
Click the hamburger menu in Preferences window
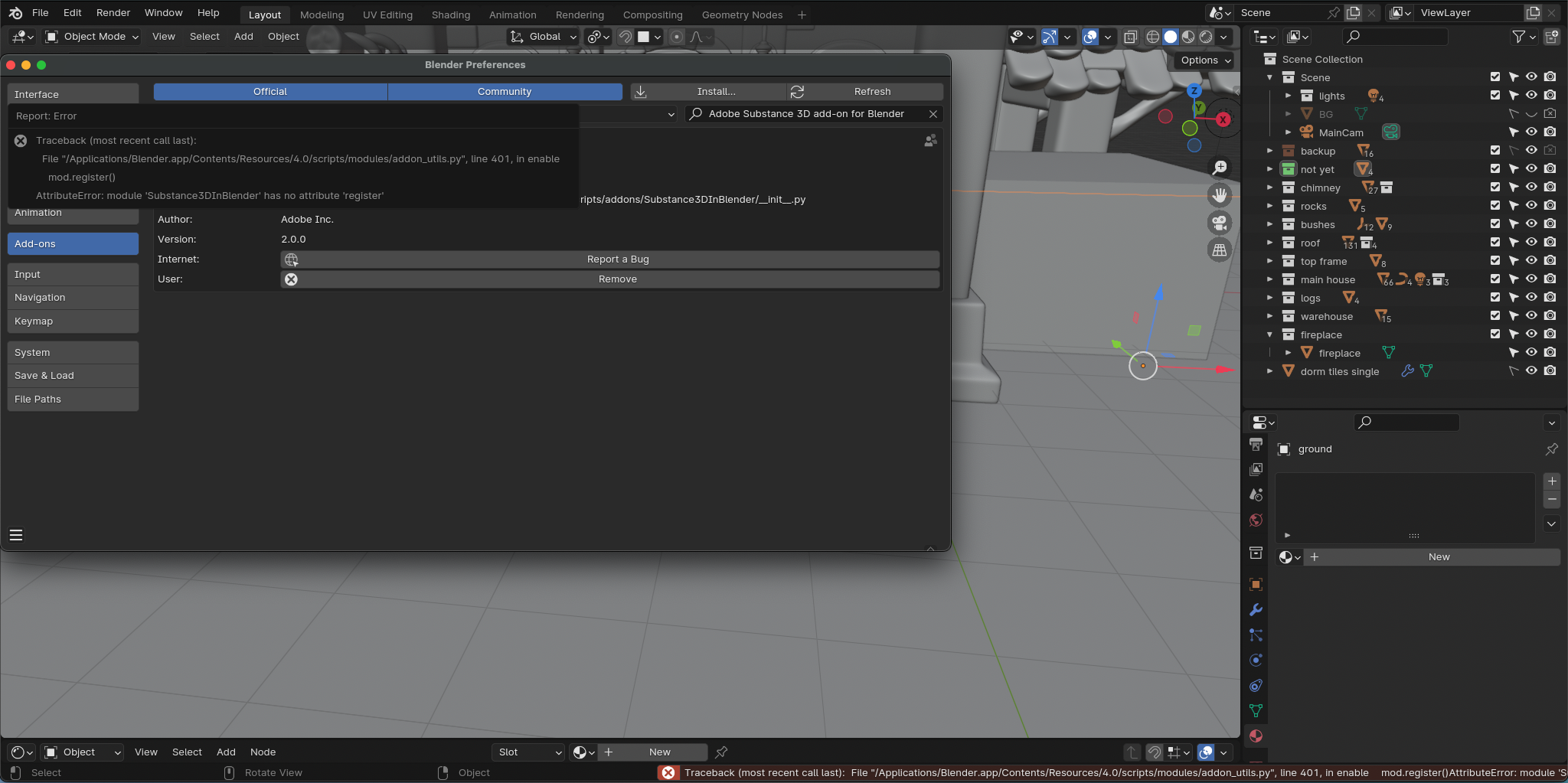pos(16,535)
